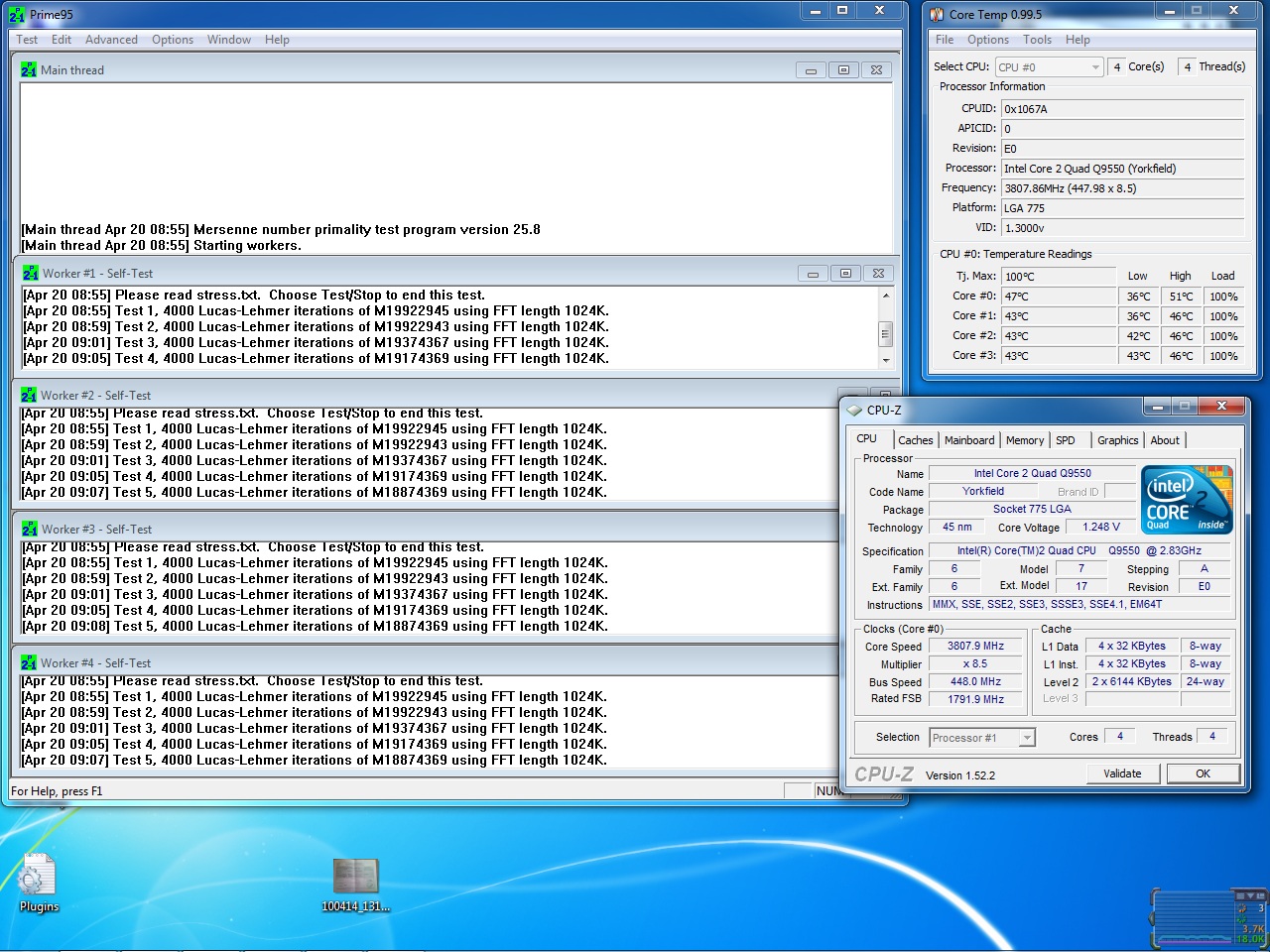Switch to the About tab in CPU-Z
The width and height of the screenshot is (1270, 952).
[1165, 440]
